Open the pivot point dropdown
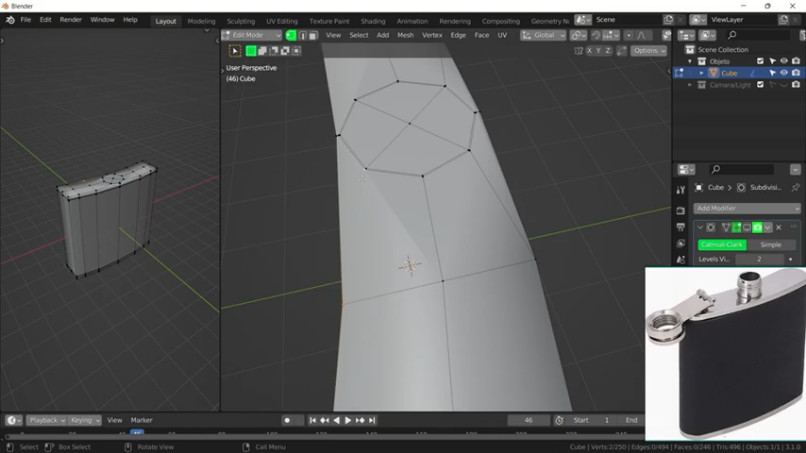806x453 pixels. tap(578, 35)
